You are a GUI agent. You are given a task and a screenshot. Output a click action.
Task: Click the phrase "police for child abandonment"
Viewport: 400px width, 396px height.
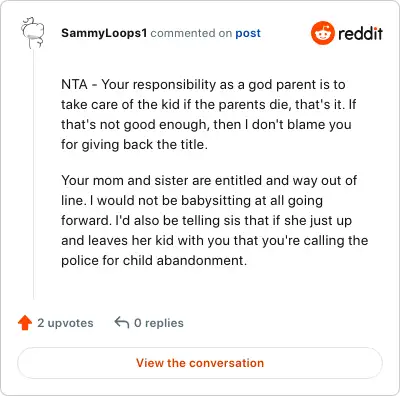click(x=153, y=261)
